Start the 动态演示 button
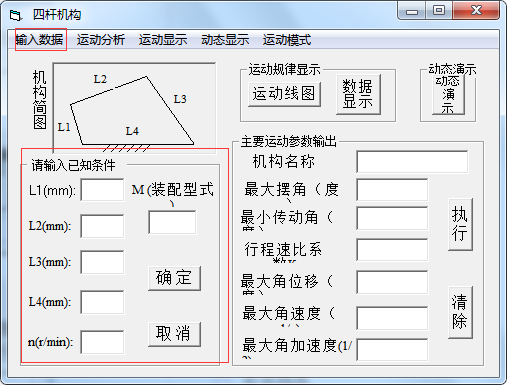The width and height of the screenshot is (507, 385). [x=448, y=96]
